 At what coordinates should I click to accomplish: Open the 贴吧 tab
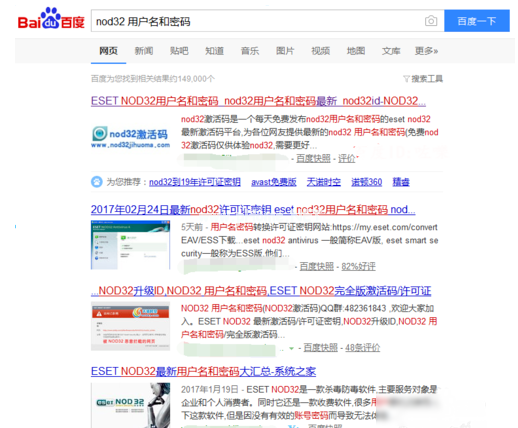click(x=179, y=51)
